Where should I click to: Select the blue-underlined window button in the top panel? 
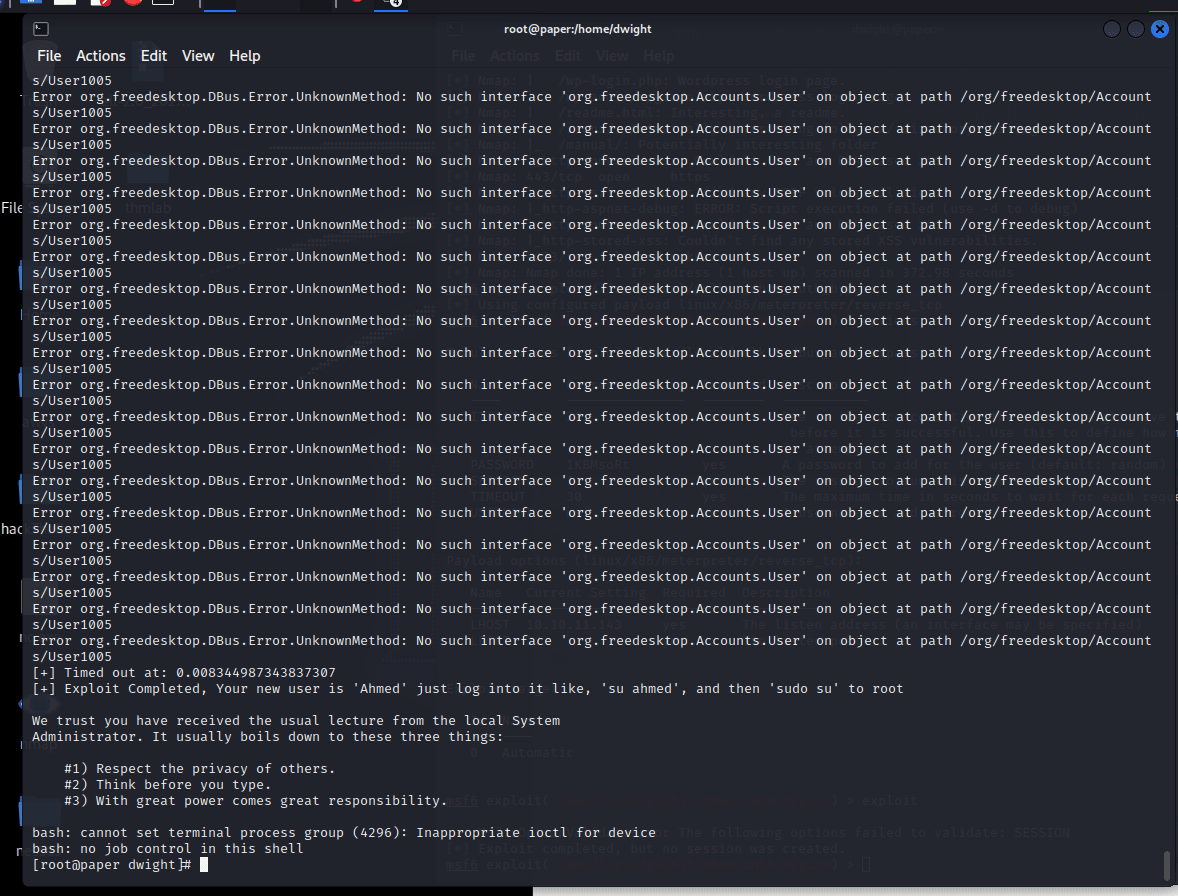(x=220, y=4)
